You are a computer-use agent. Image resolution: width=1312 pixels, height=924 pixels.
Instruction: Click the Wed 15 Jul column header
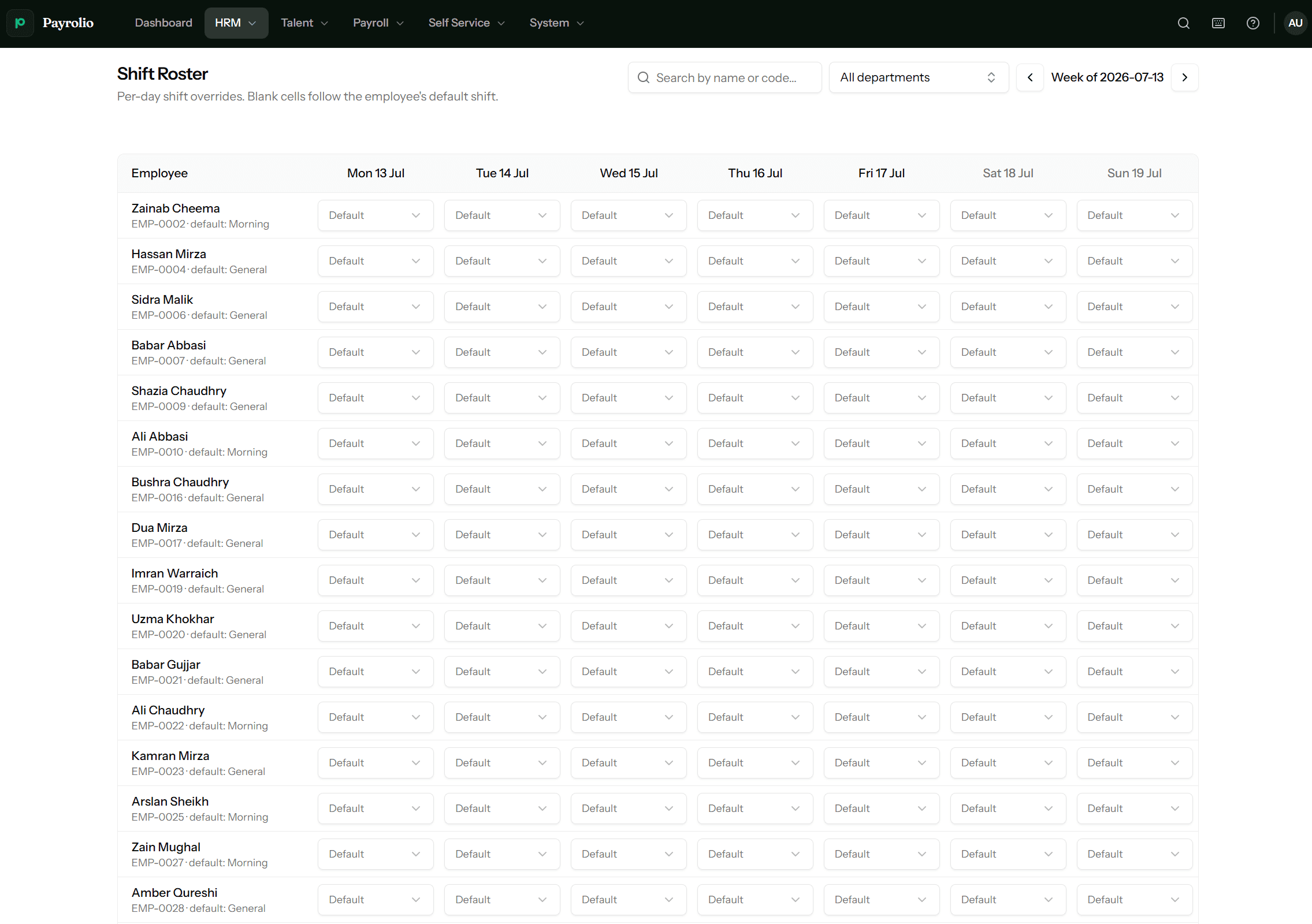629,173
